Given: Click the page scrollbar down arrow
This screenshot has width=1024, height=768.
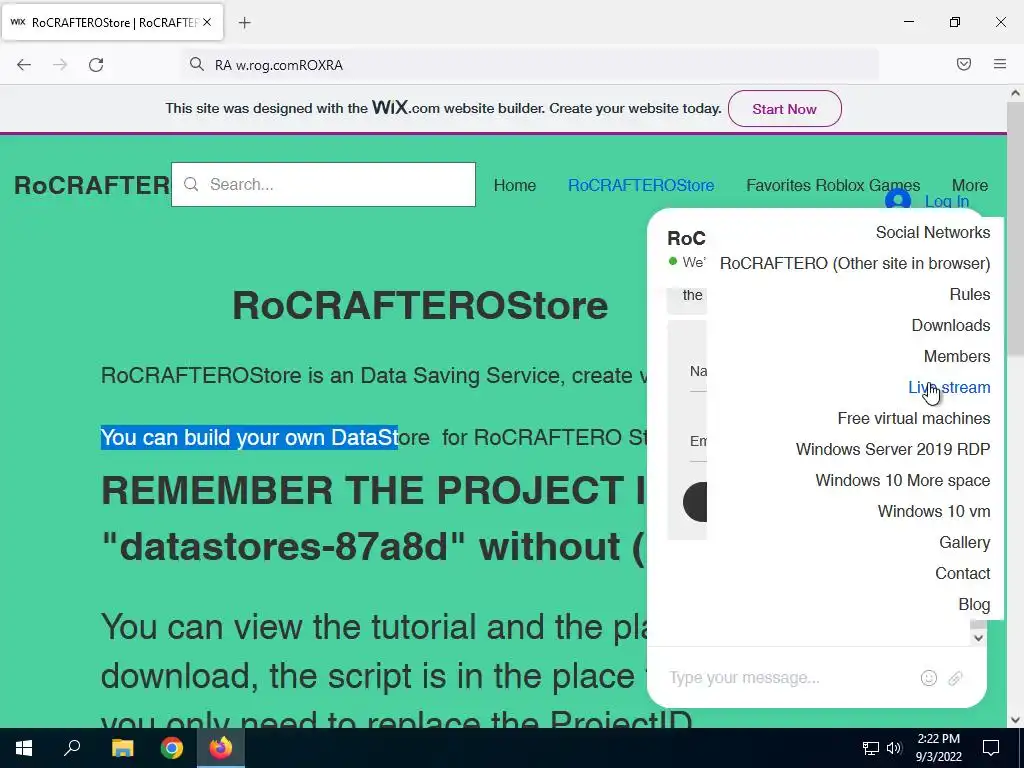Looking at the screenshot, I should [1015, 720].
